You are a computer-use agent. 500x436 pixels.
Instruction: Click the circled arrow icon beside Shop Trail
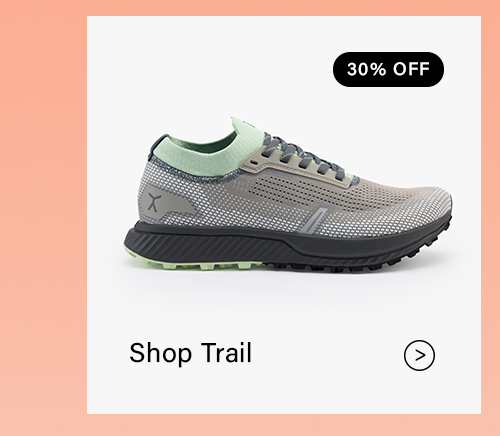pyautogui.click(x=419, y=355)
